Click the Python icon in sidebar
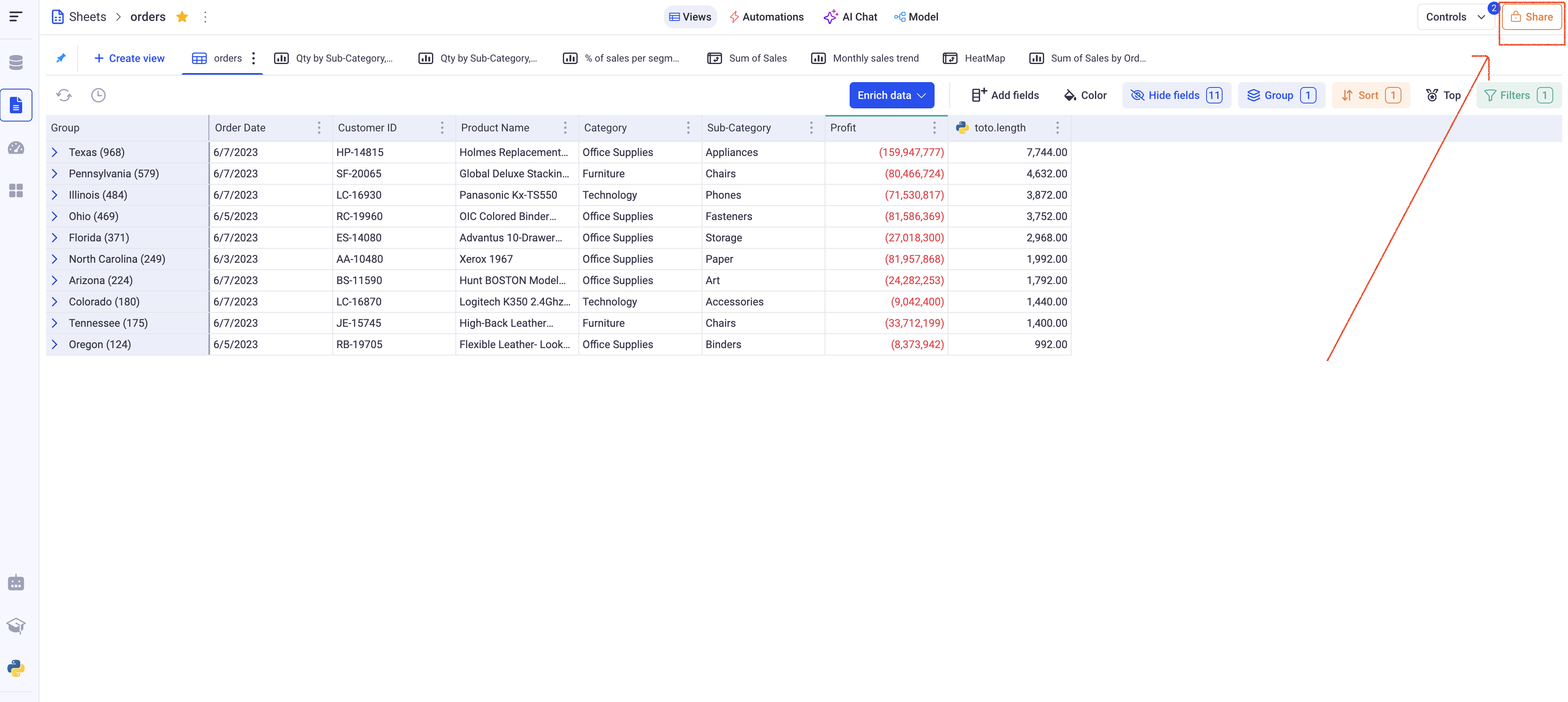Screen dimensions: 1568x702 click(x=16, y=668)
